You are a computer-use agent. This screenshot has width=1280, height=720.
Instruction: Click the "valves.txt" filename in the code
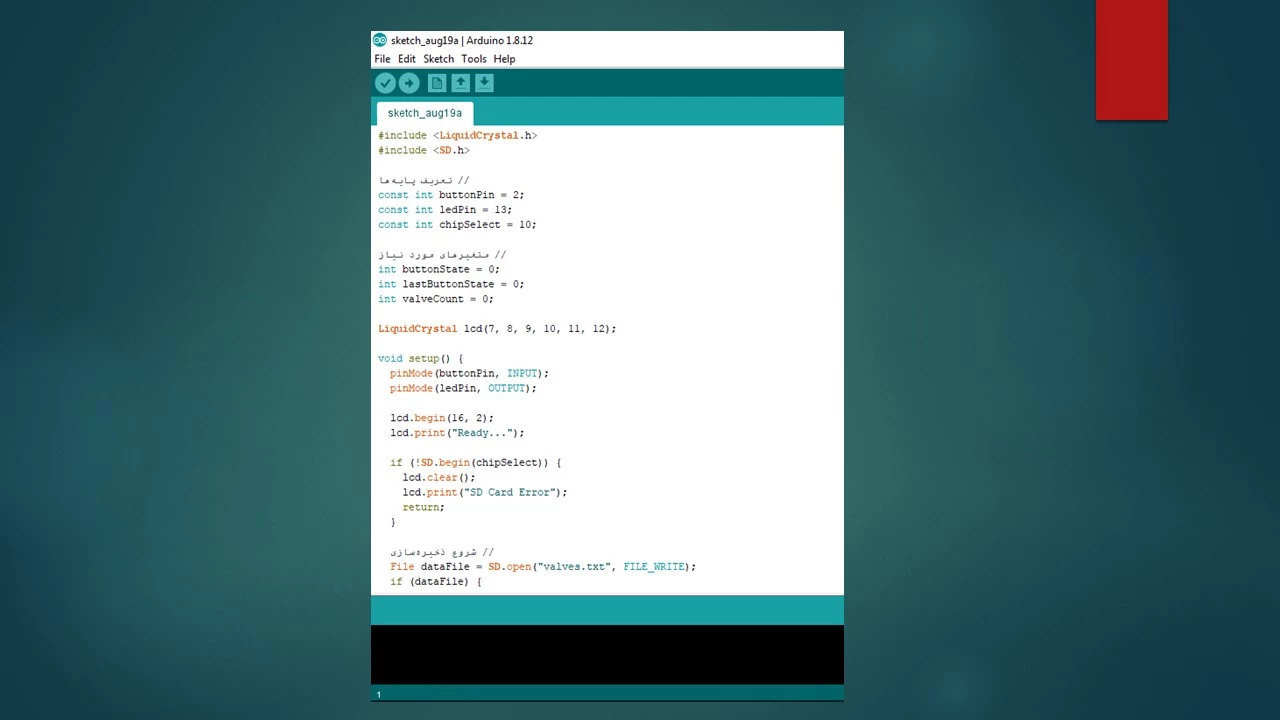(574, 567)
